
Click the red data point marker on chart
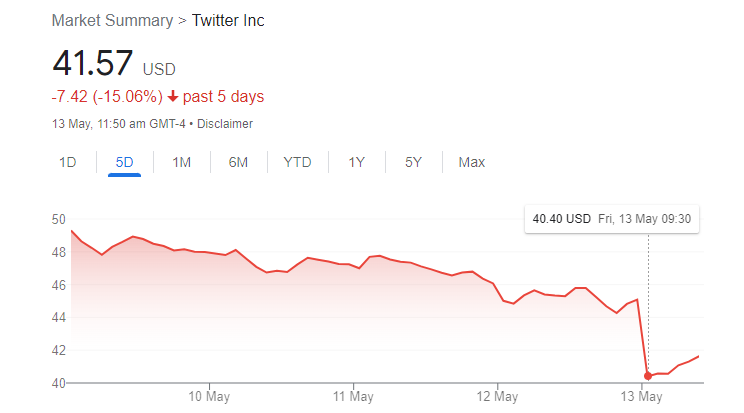pos(648,376)
